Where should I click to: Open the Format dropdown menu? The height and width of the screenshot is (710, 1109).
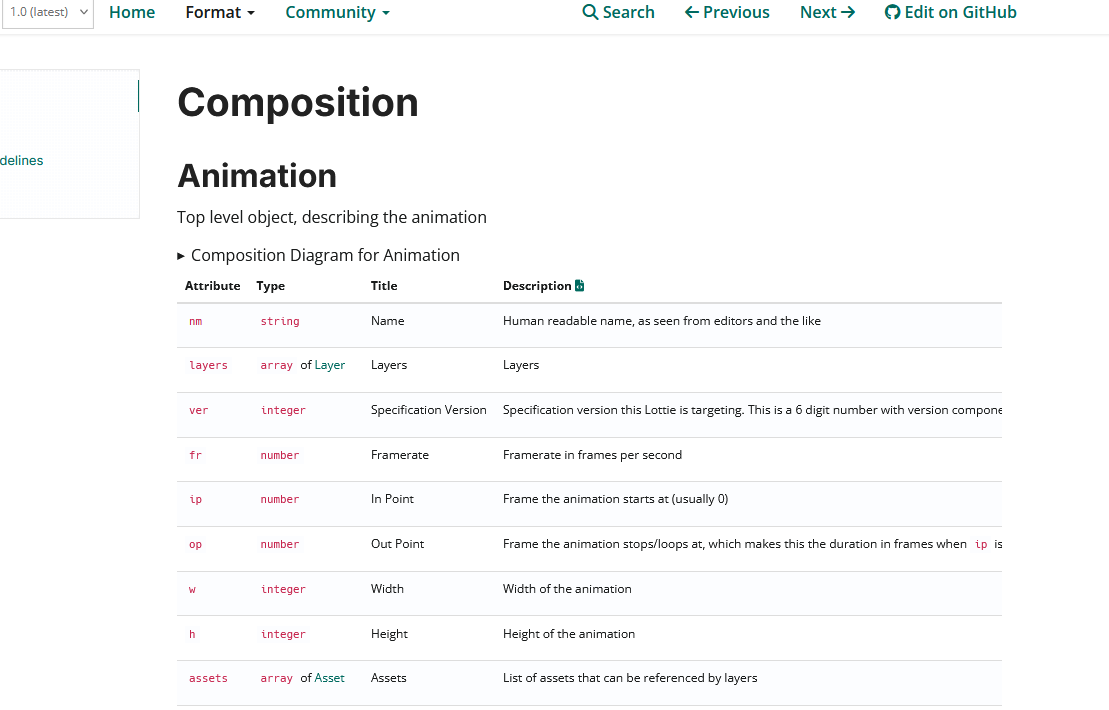point(220,13)
